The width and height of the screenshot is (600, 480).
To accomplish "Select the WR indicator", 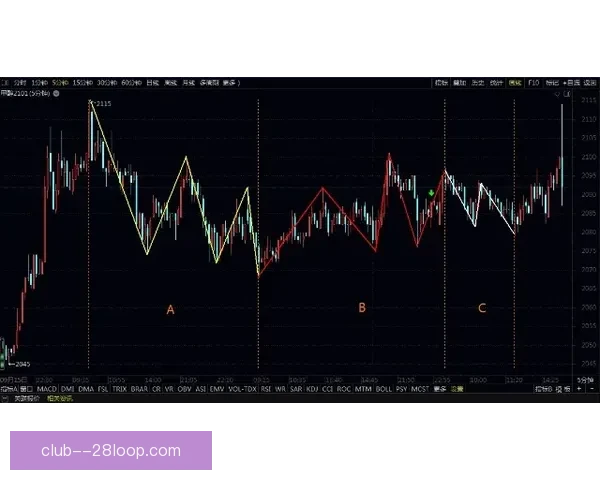I will click(x=280, y=389).
